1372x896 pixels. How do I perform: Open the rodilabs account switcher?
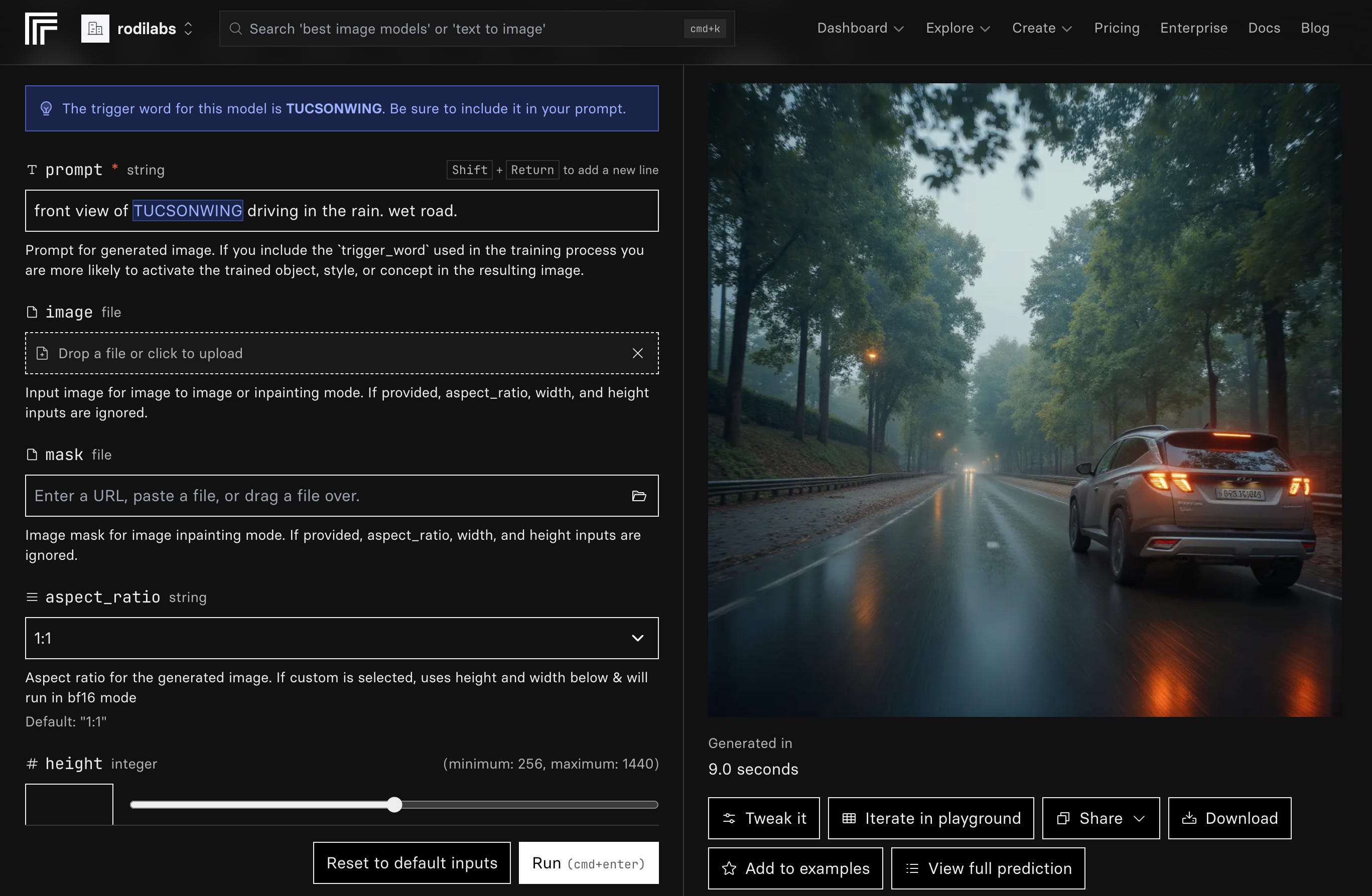[188, 29]
